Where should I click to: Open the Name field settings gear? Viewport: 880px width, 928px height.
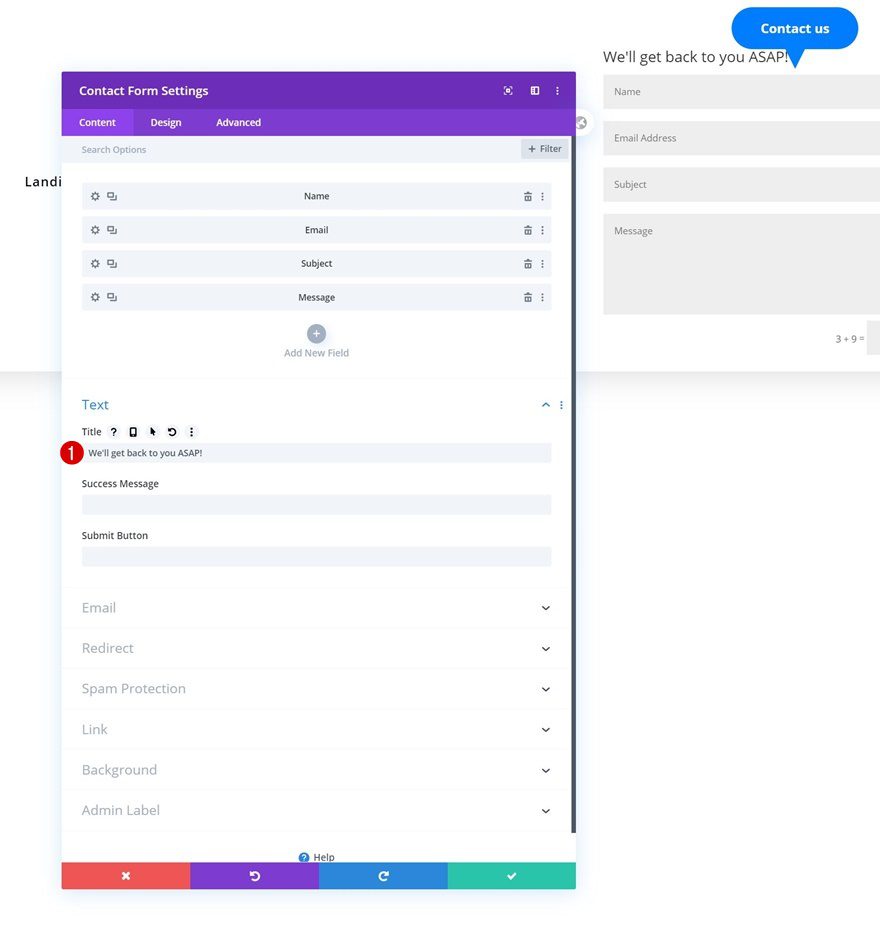click(x=94, y=196)
